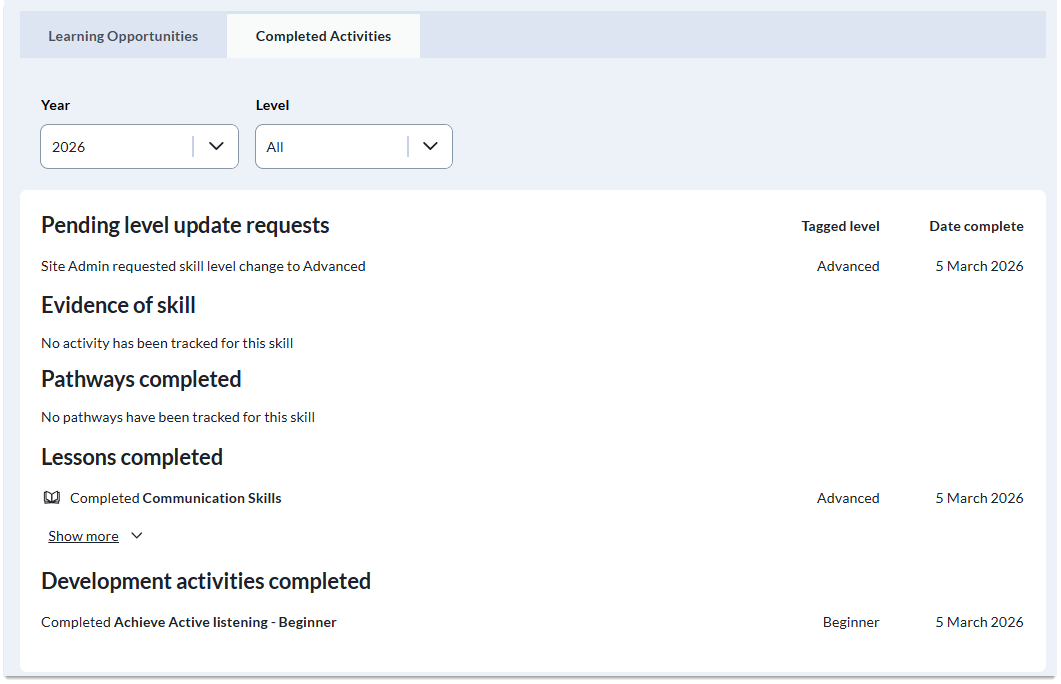
Task: Click the Year field showing 2026
Action: 115,147
